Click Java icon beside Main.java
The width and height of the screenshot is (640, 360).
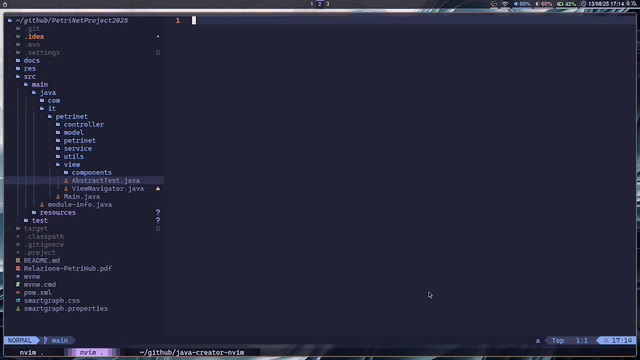click(x=58, y=196)
